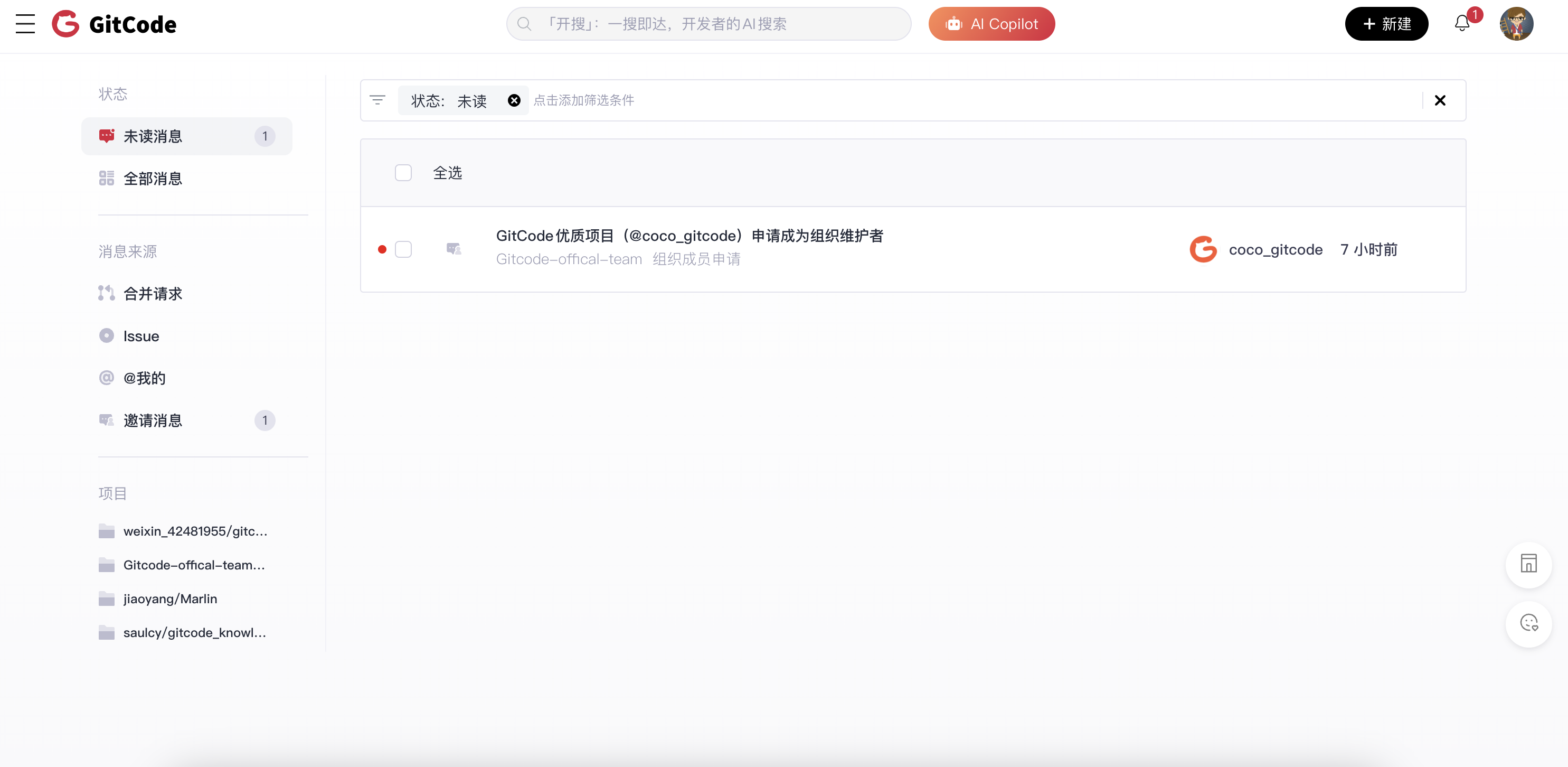This screenshot has height=767, width=1568.
Task: Click the floating building icon button
Action: (1528, 564)
